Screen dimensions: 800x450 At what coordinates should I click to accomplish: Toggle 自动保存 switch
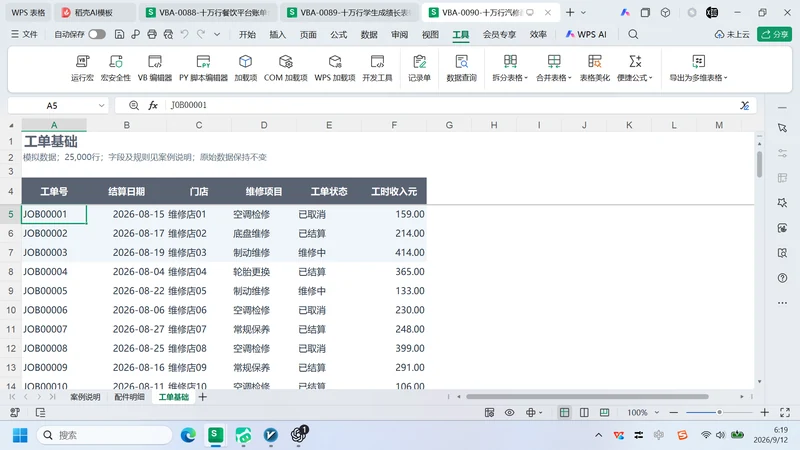pyautogui.click(x=97, y=34)
